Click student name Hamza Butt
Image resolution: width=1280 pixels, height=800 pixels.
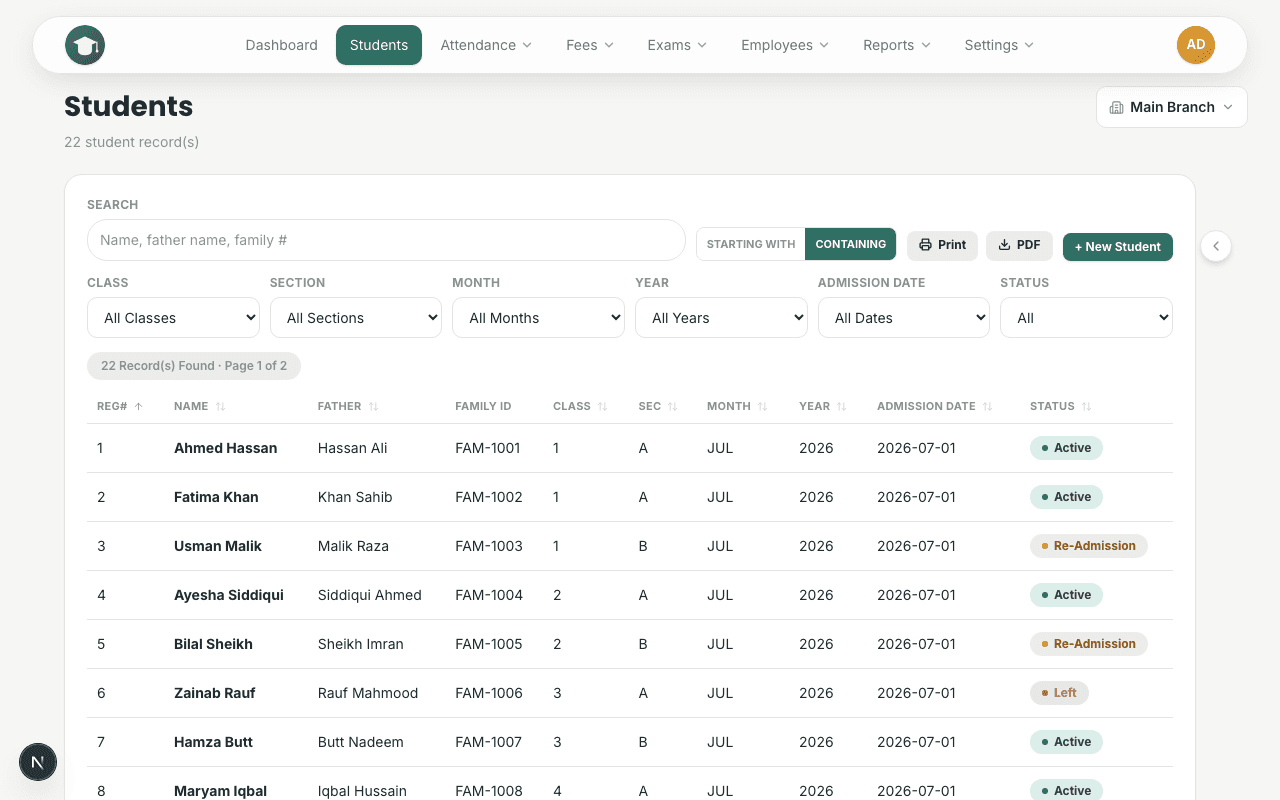pyautogui.click(x=213, y=742)
